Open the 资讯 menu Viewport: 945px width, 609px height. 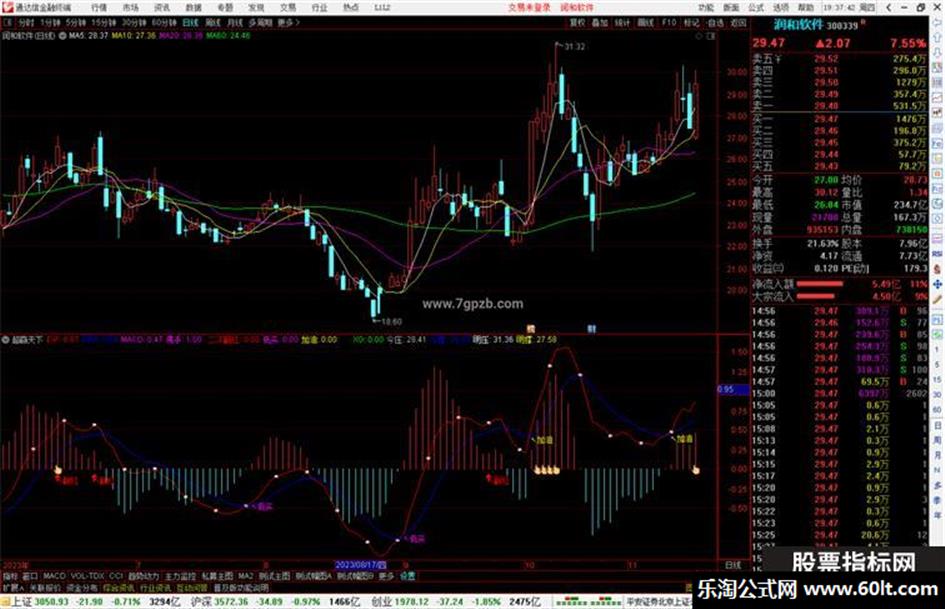162,8
